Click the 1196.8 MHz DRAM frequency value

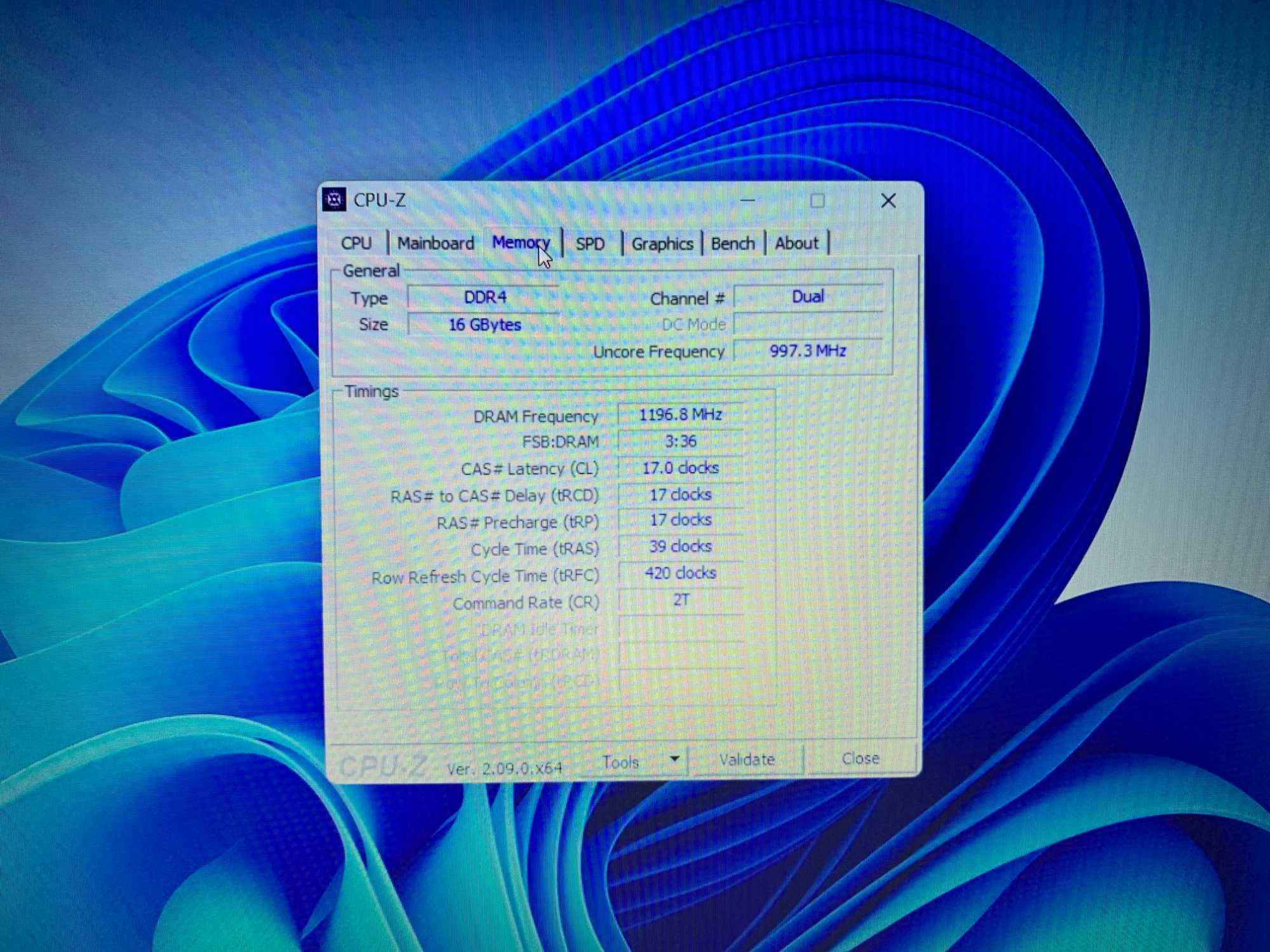point(680,415)
